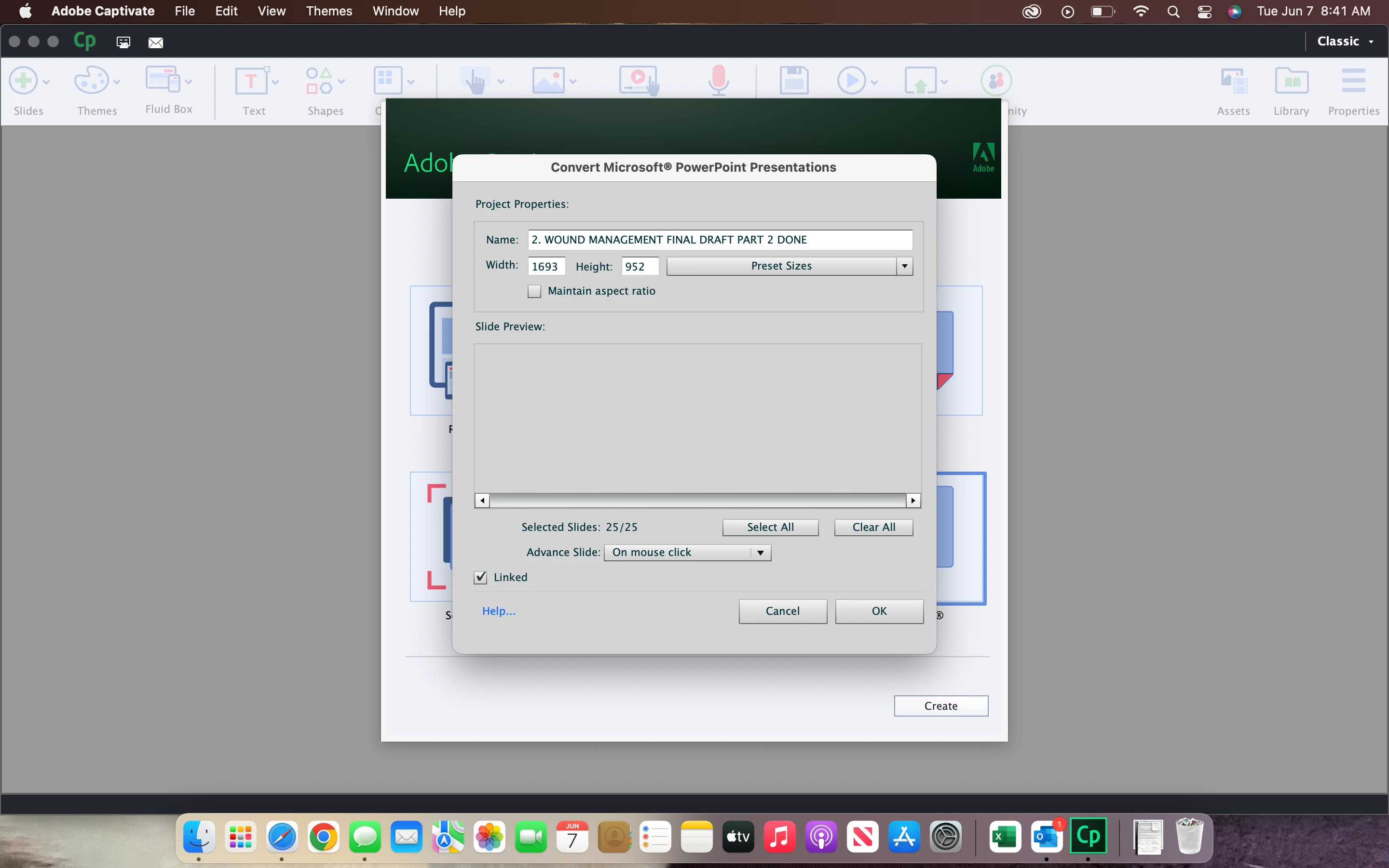Image resolution: width=1389 pixels, height=868 pixels.
Task: Click the Shapes toolbar icon
Action: pos(319,81)
